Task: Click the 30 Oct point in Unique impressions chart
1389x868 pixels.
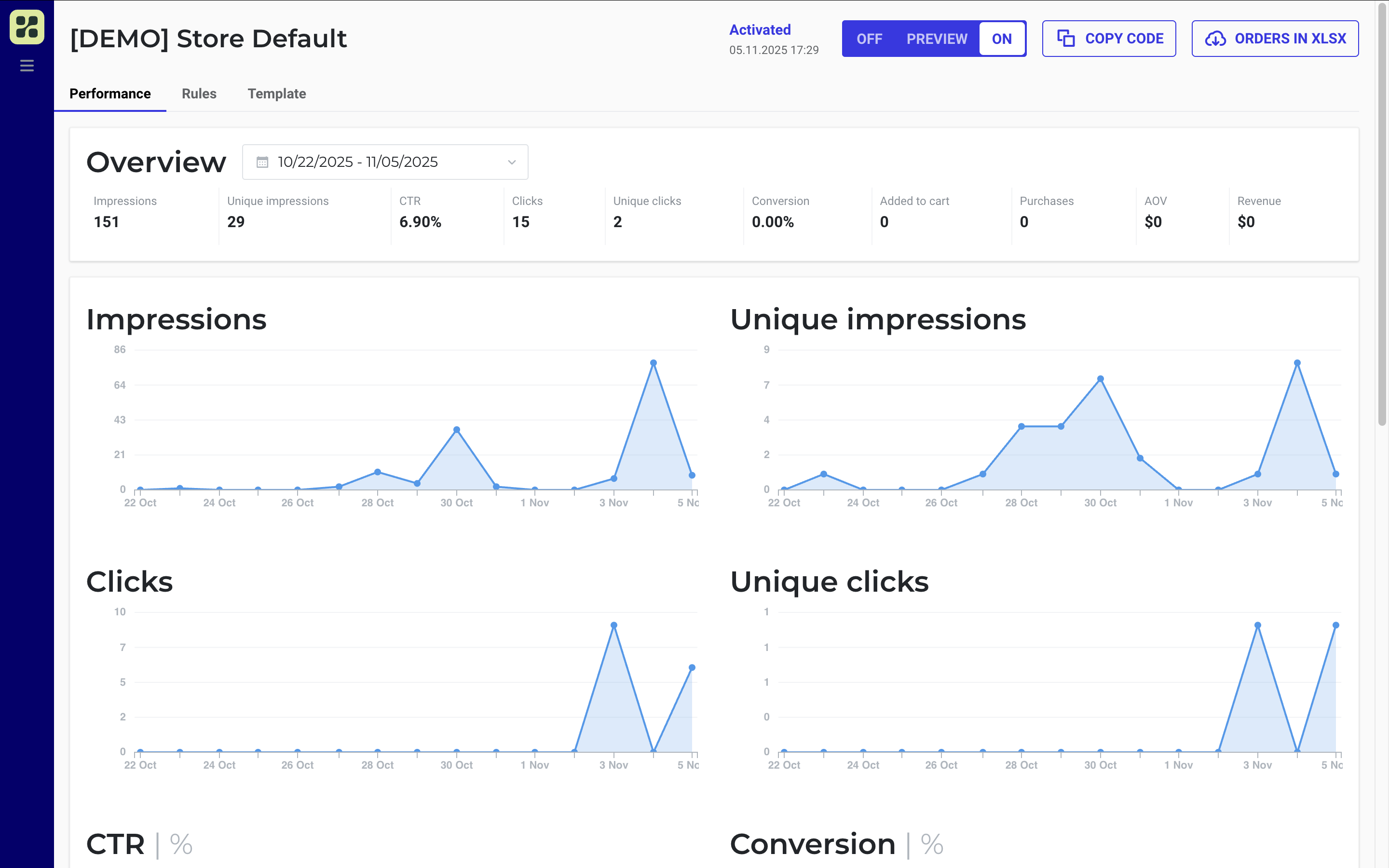Action: pyautogui.click(x=1100, y=379)
